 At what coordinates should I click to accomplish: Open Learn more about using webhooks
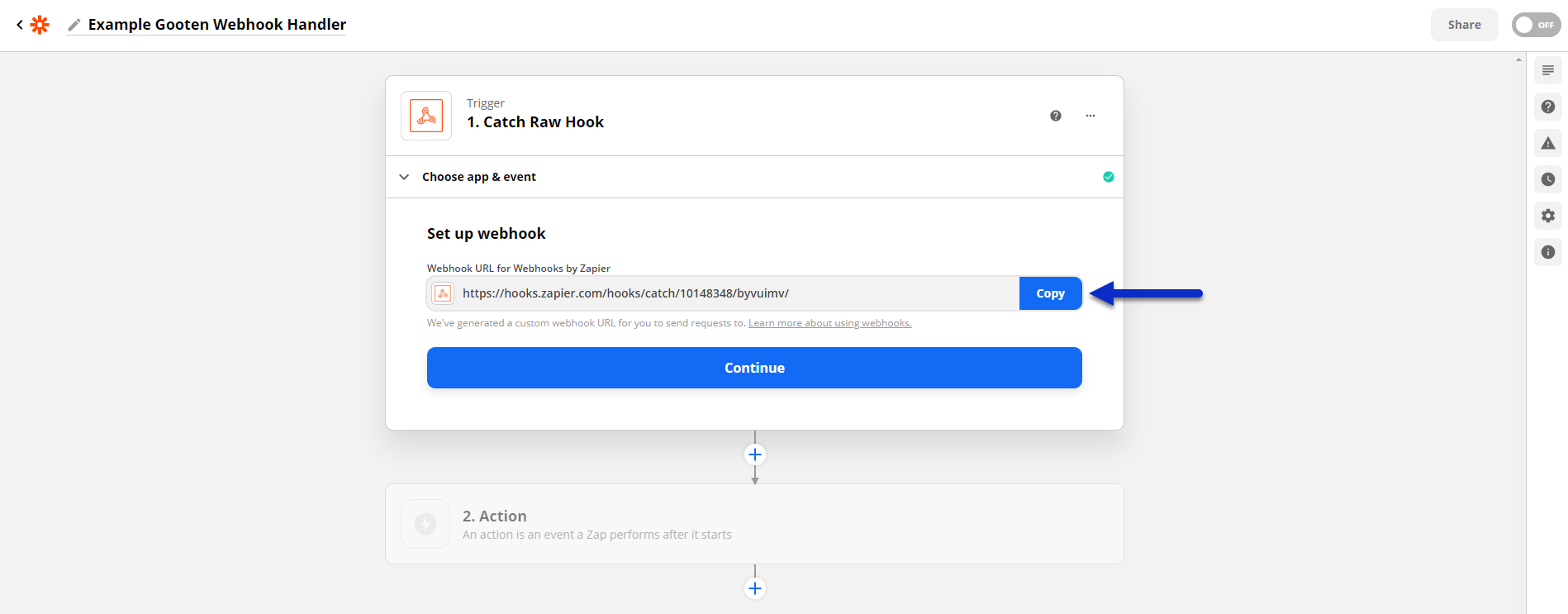[829, 323]
